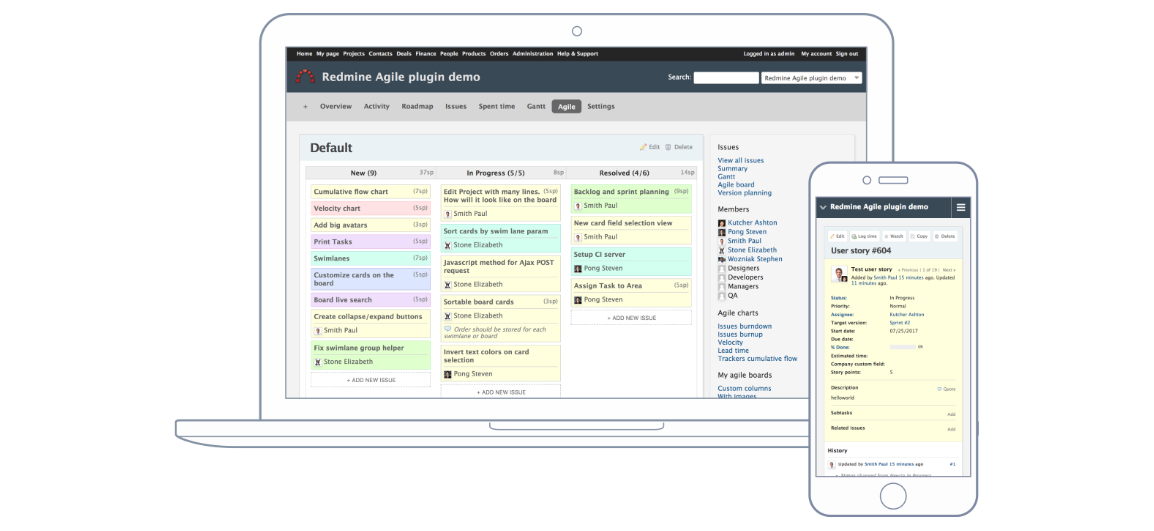1154x531 pixels.
Task: Click the plus icon before Overview tab
Action: point(305,106)
